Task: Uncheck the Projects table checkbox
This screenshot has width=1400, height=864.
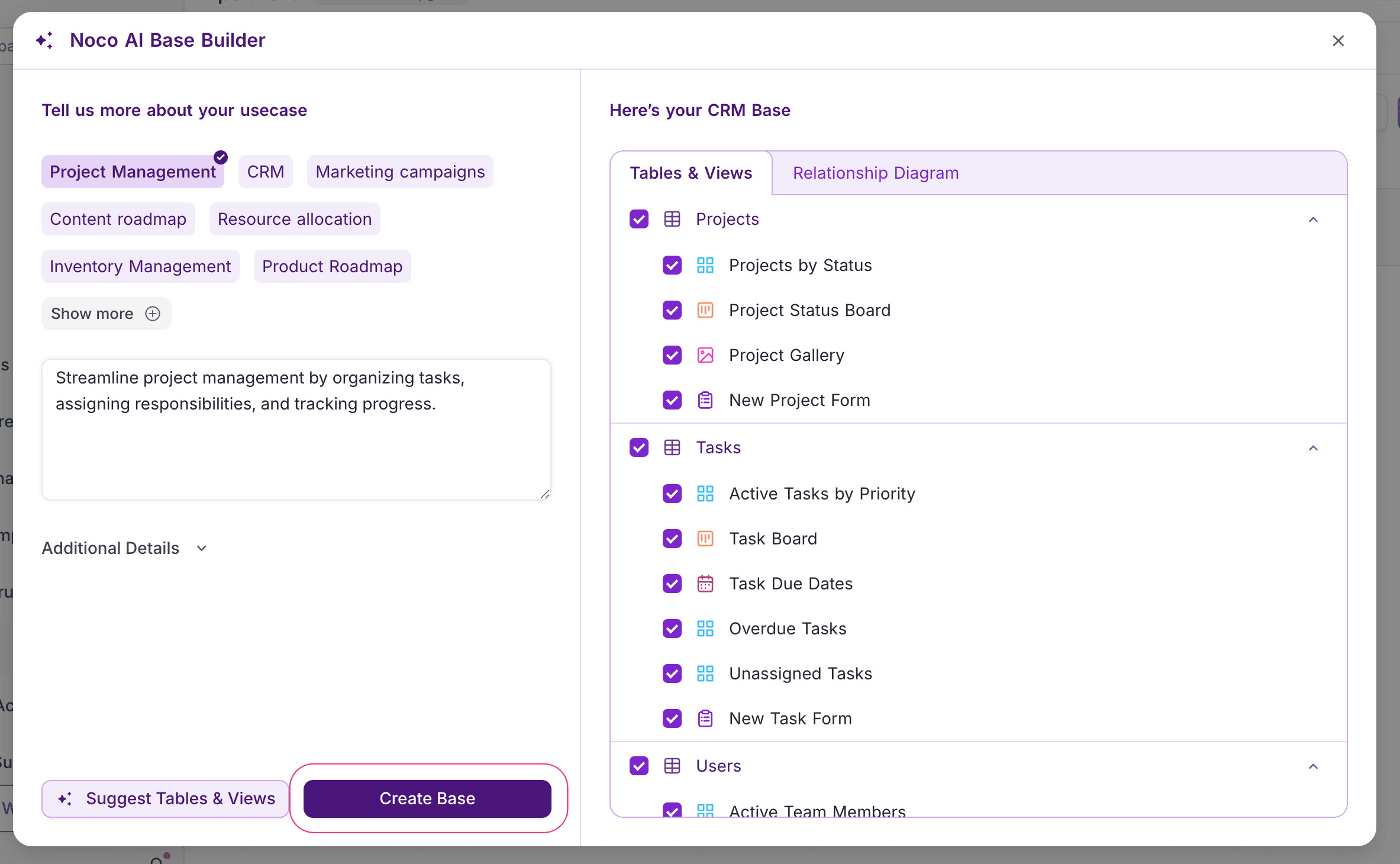Action: click(x=638, y=219)
